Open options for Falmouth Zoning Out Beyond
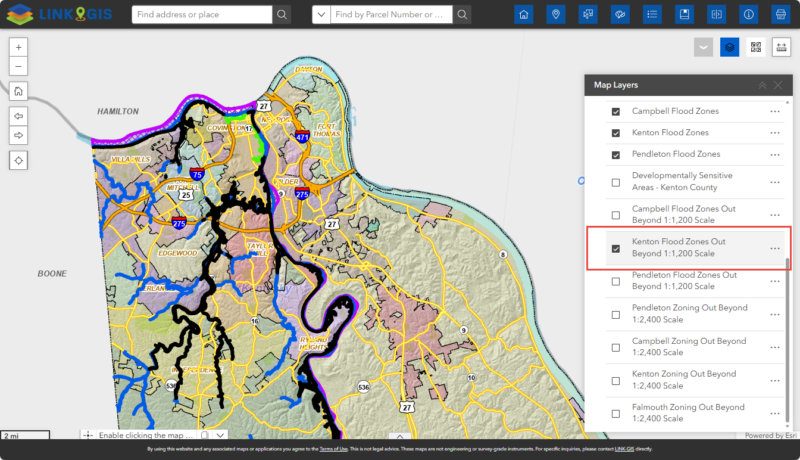The height and width of the screenshot is (460, 800). tap(774, 414)
